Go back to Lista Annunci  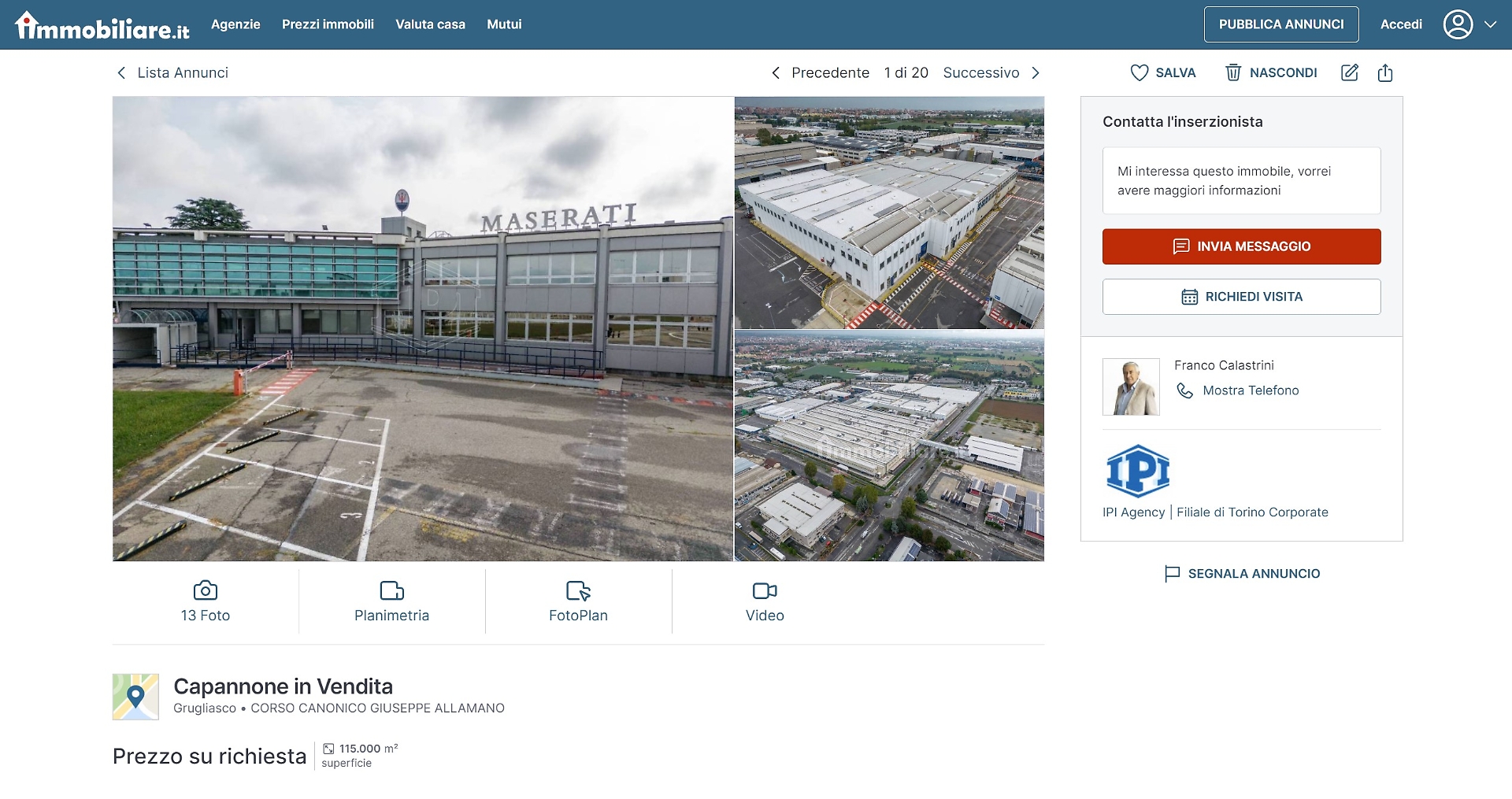coord(183,72)
